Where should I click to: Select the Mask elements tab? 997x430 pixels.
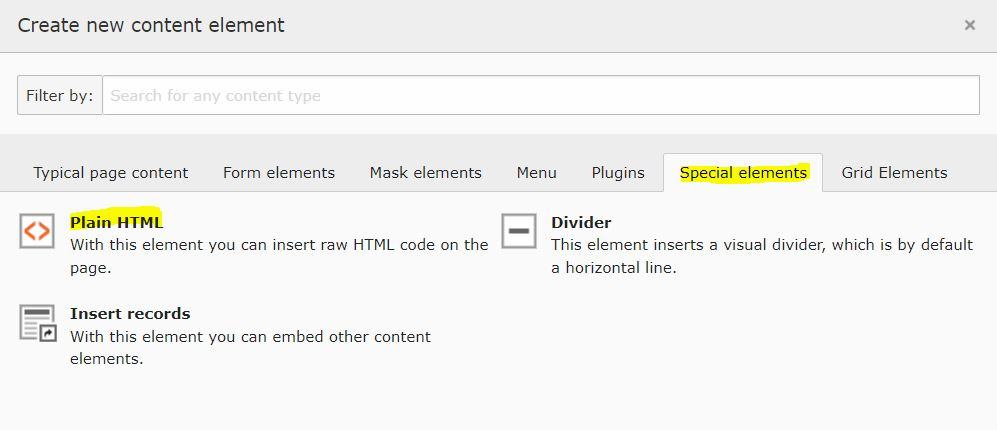425,173
